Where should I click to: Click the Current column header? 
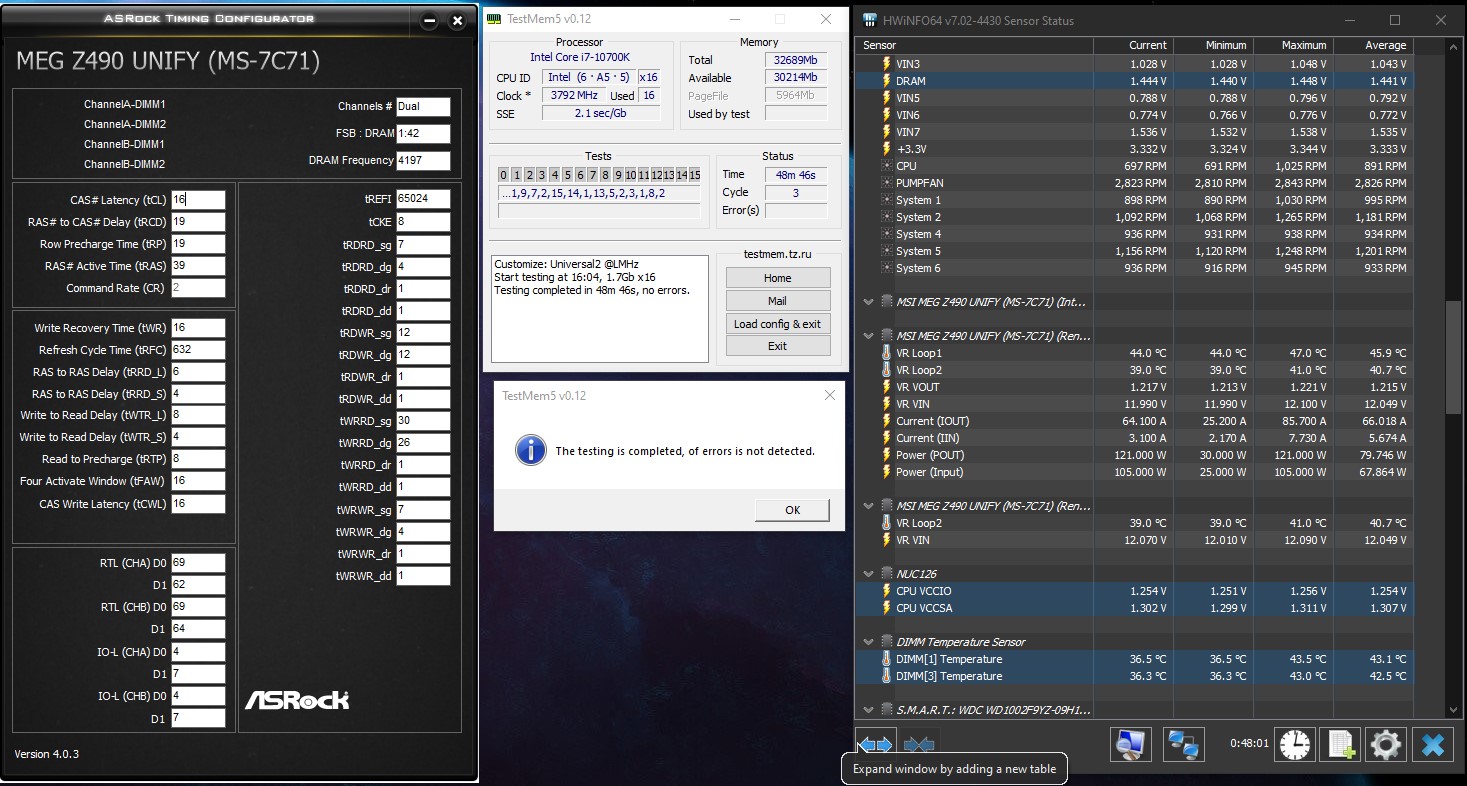point(1133,45)
